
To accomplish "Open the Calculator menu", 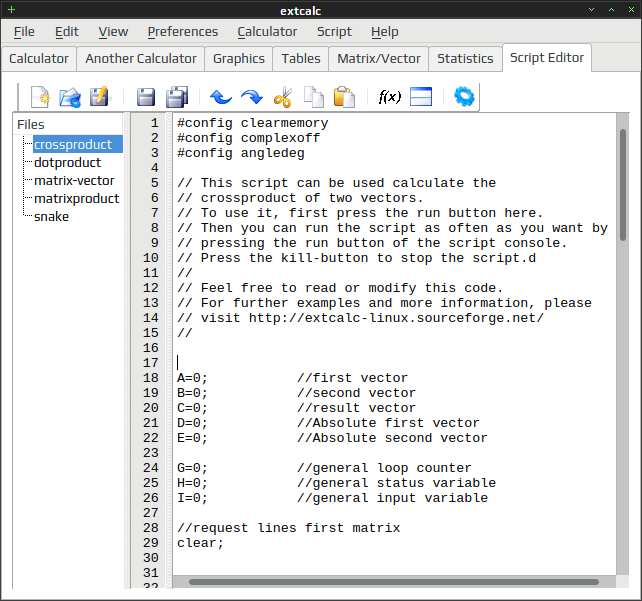I will tap(267, 32).
